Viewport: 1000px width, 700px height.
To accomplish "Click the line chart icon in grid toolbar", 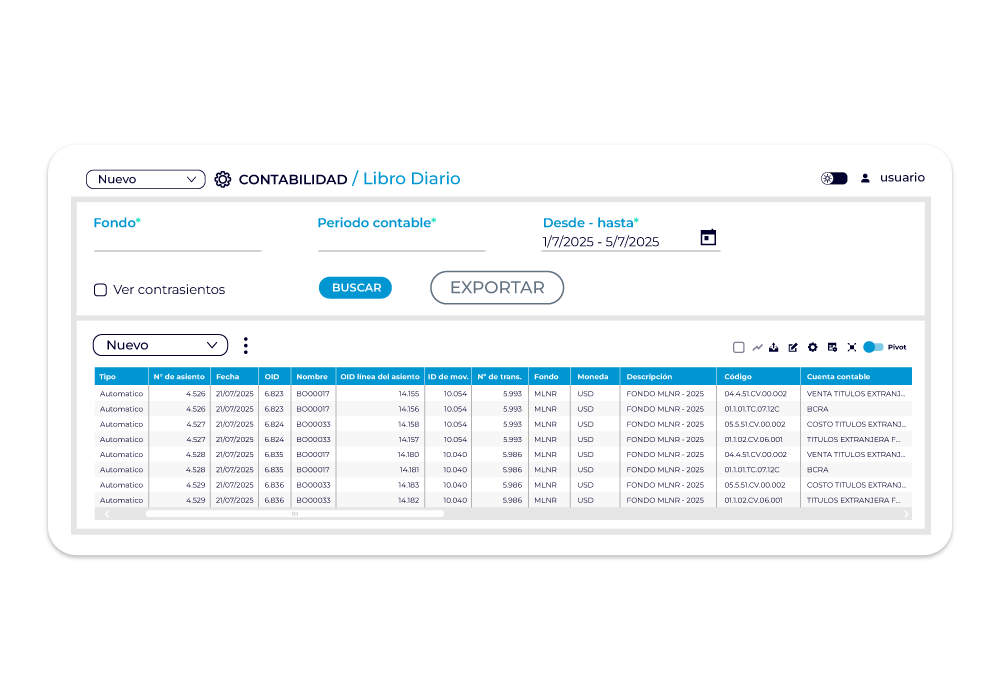I will (757, 347).
